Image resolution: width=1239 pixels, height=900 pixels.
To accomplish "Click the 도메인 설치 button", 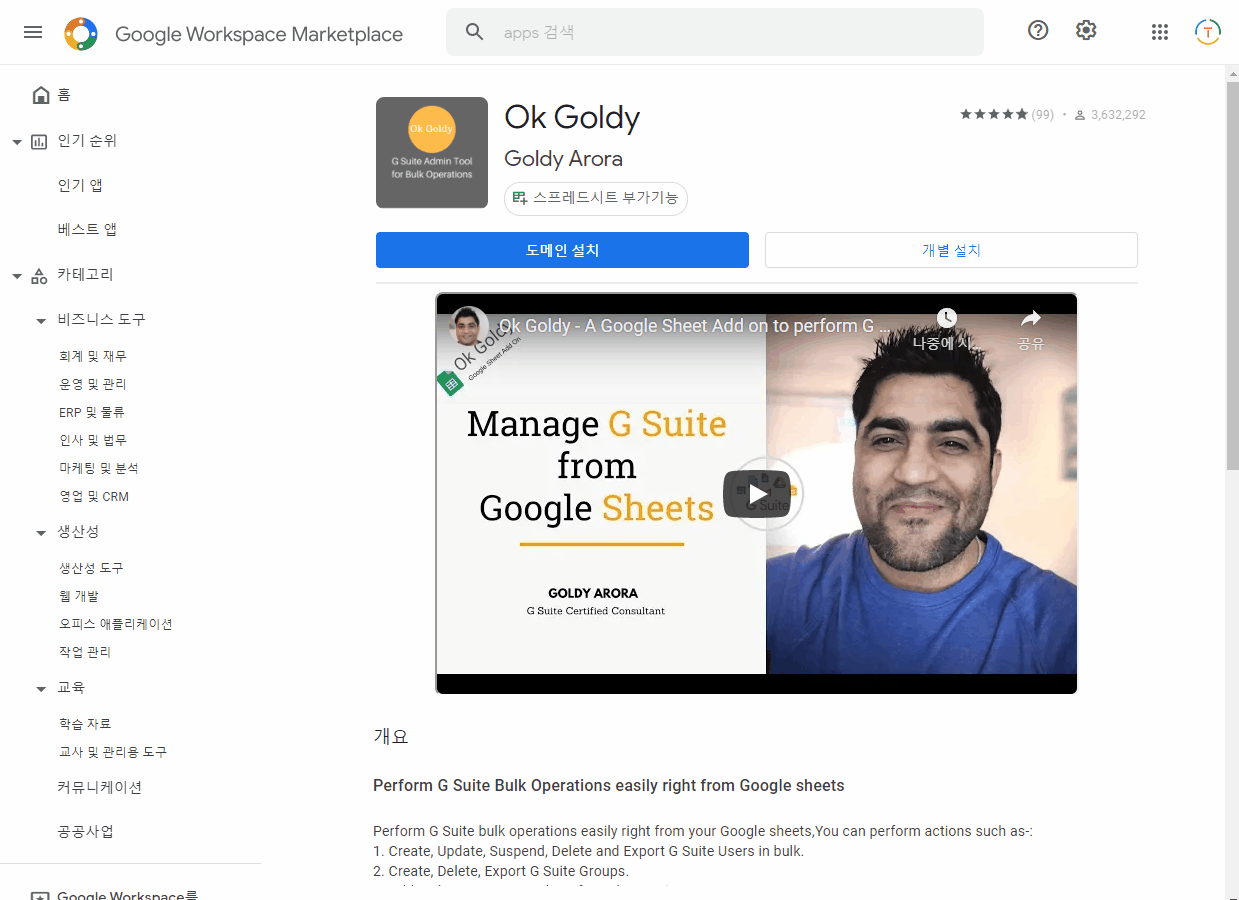I will point(562,250).
